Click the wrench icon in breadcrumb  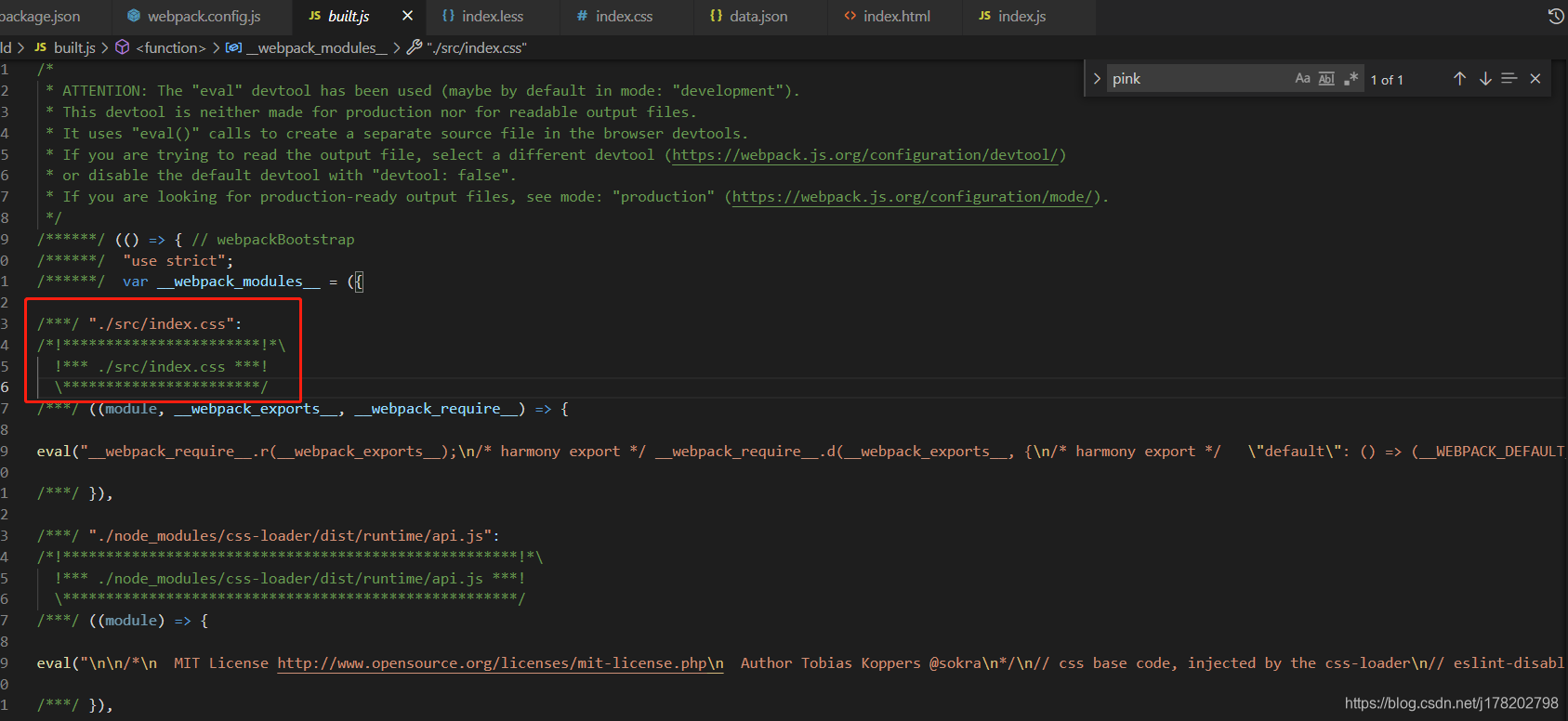[415, 47]
